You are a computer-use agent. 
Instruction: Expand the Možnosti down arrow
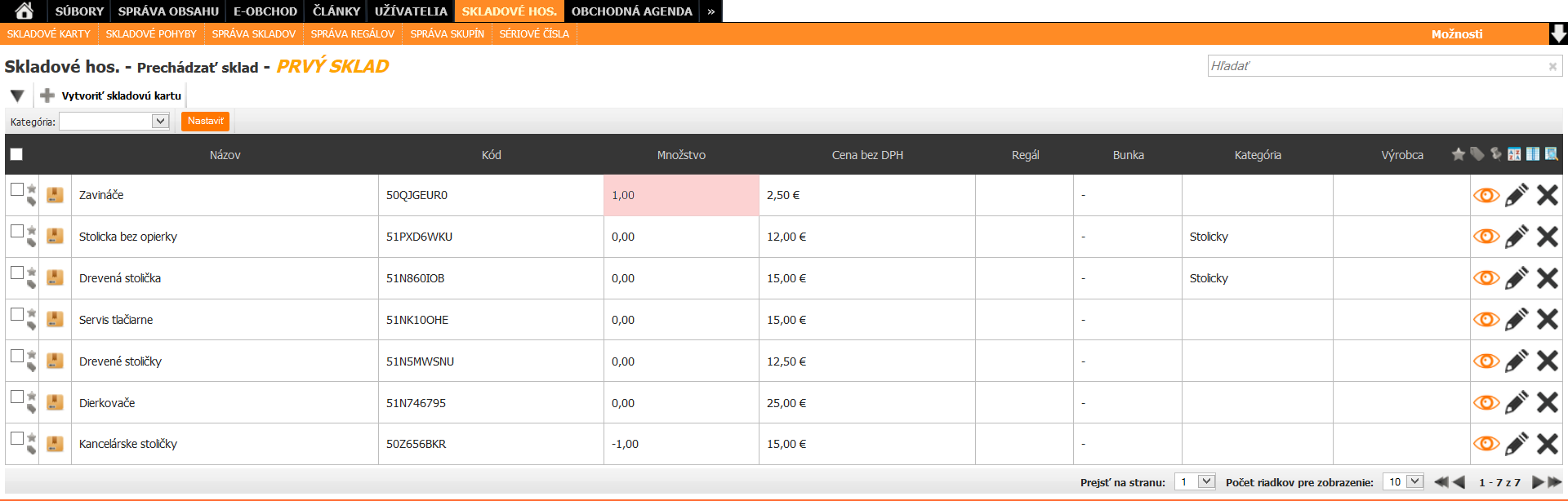point(1558,33)
